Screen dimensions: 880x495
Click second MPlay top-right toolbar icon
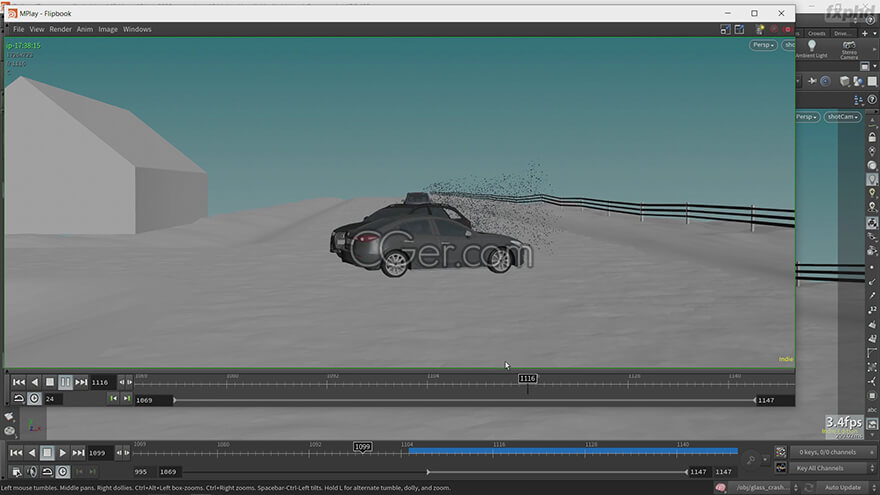pyautogui.click(x=739, y=29)
